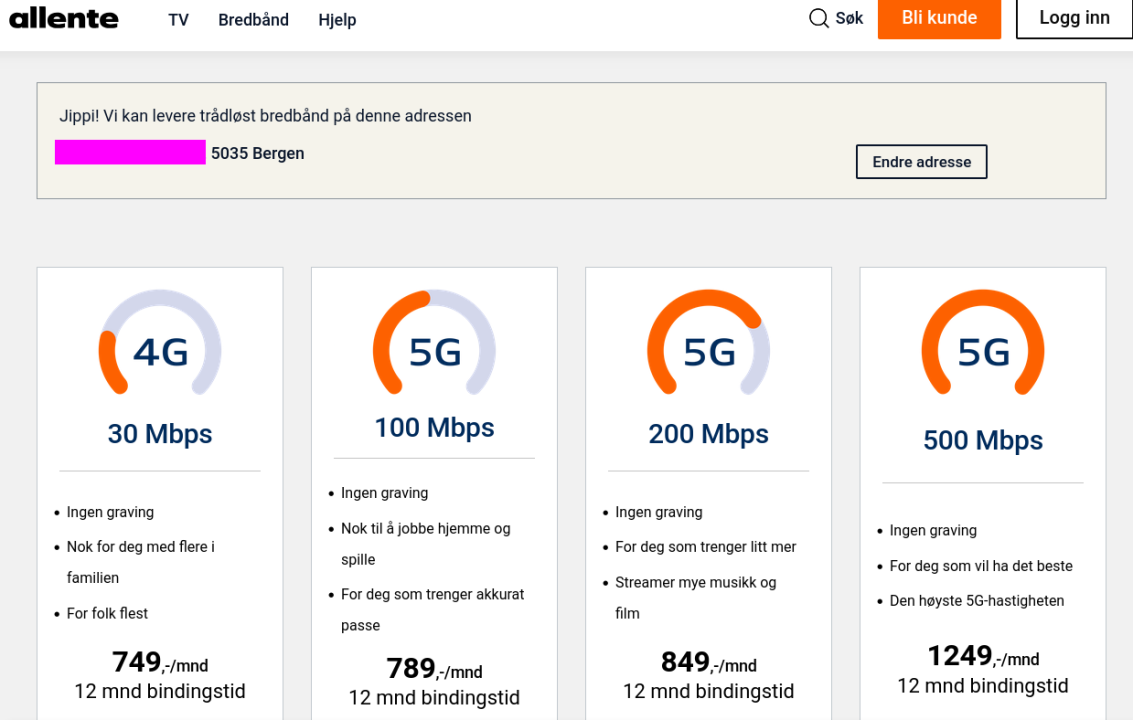Select the 200 Mbps plan heading
Image resolution: width=1133 pixels, height=720 pixels.
coord(709,434)
